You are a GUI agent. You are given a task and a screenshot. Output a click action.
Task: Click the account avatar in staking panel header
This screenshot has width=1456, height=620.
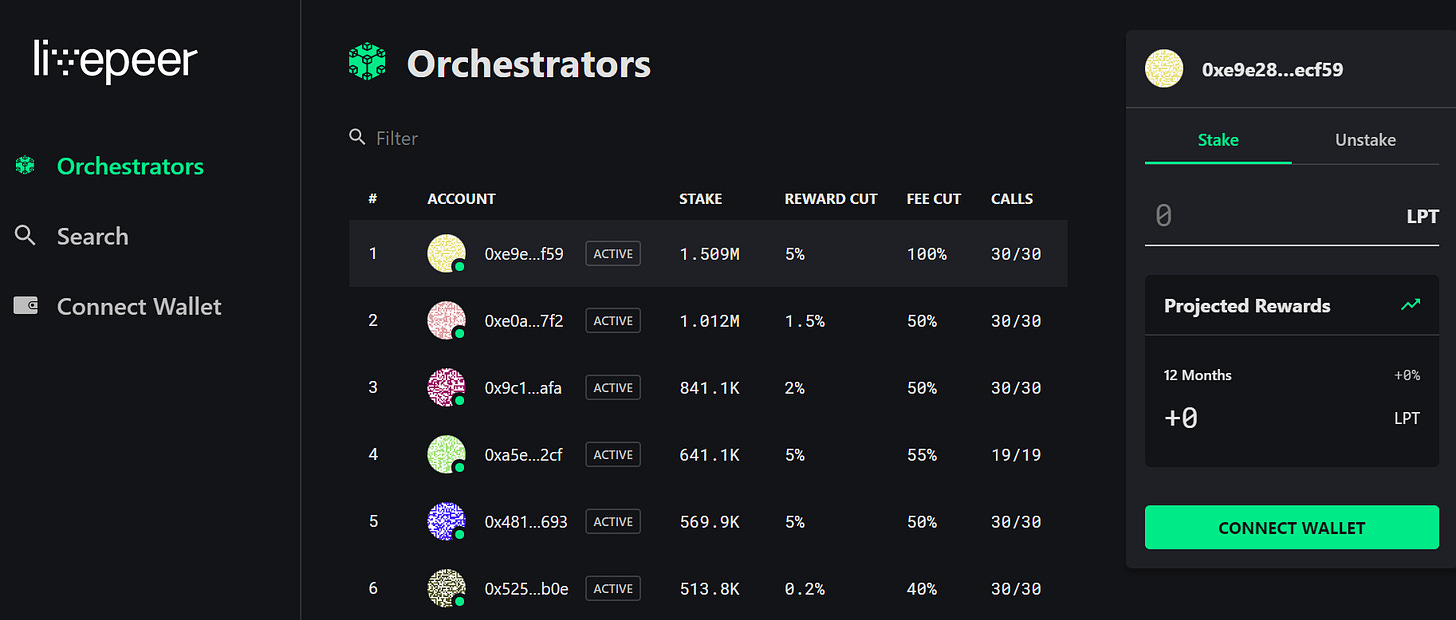click(1164, 69)
